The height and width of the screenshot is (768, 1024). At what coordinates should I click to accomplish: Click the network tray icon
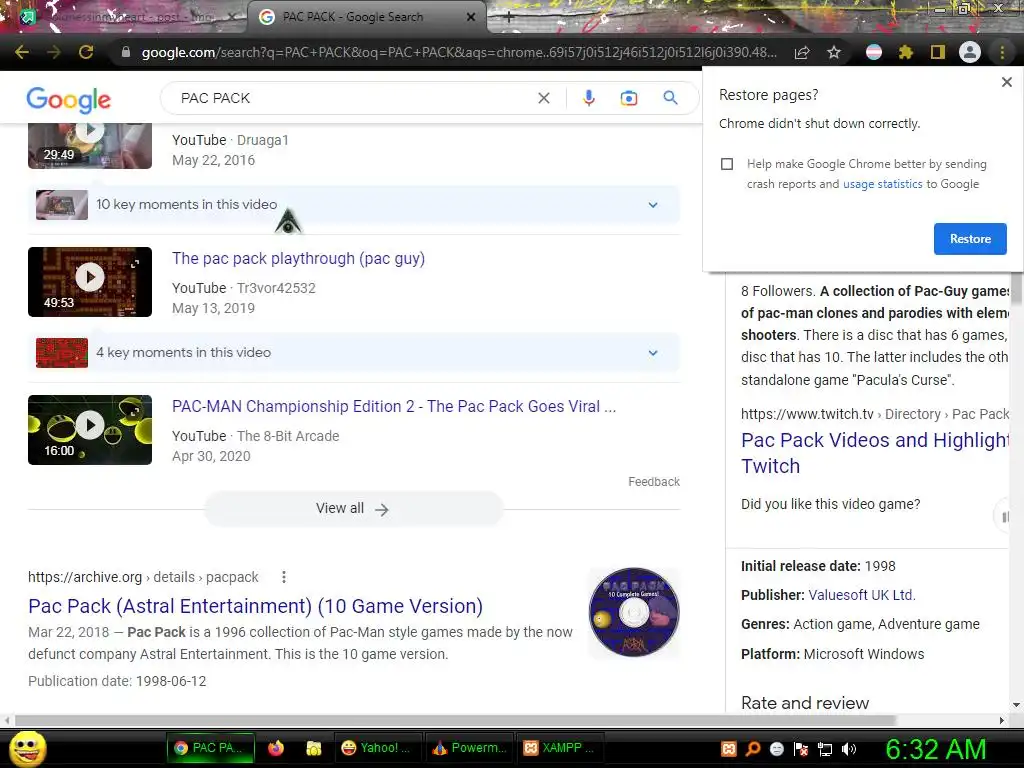[825, 749]
